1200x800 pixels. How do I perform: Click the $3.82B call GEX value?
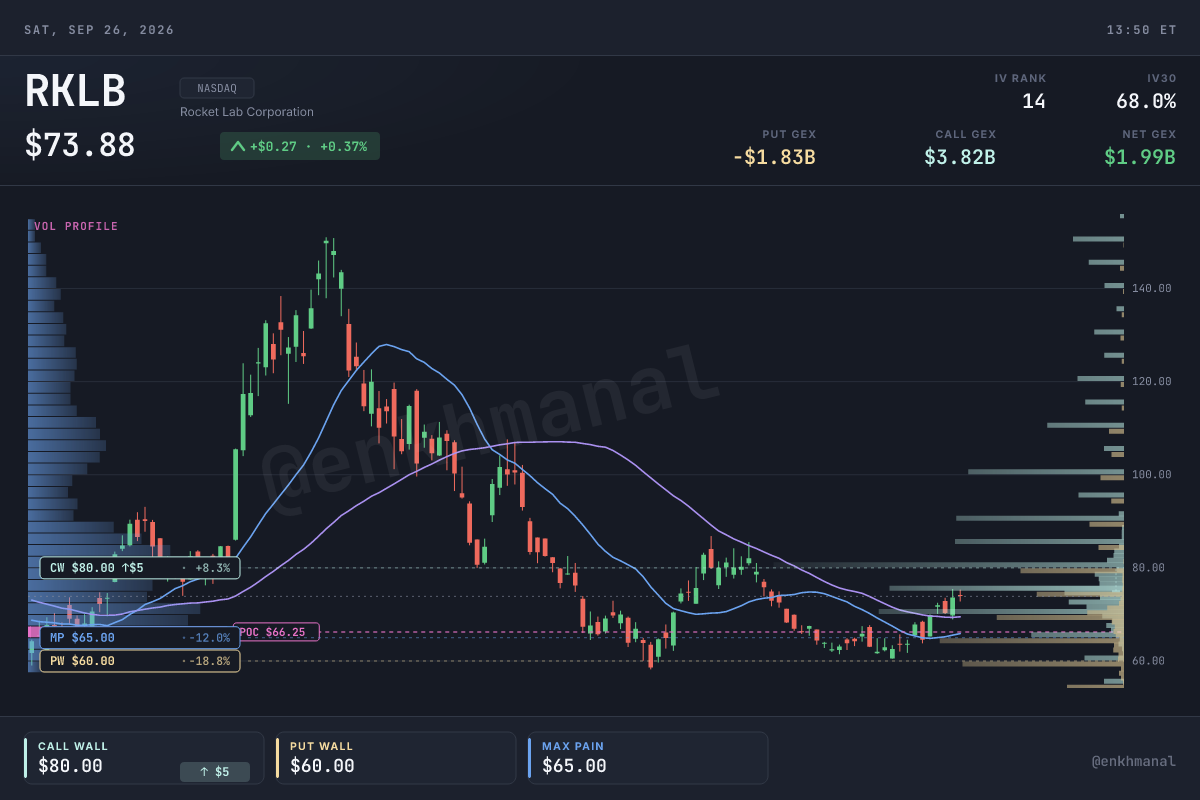[x=960, y=157]
